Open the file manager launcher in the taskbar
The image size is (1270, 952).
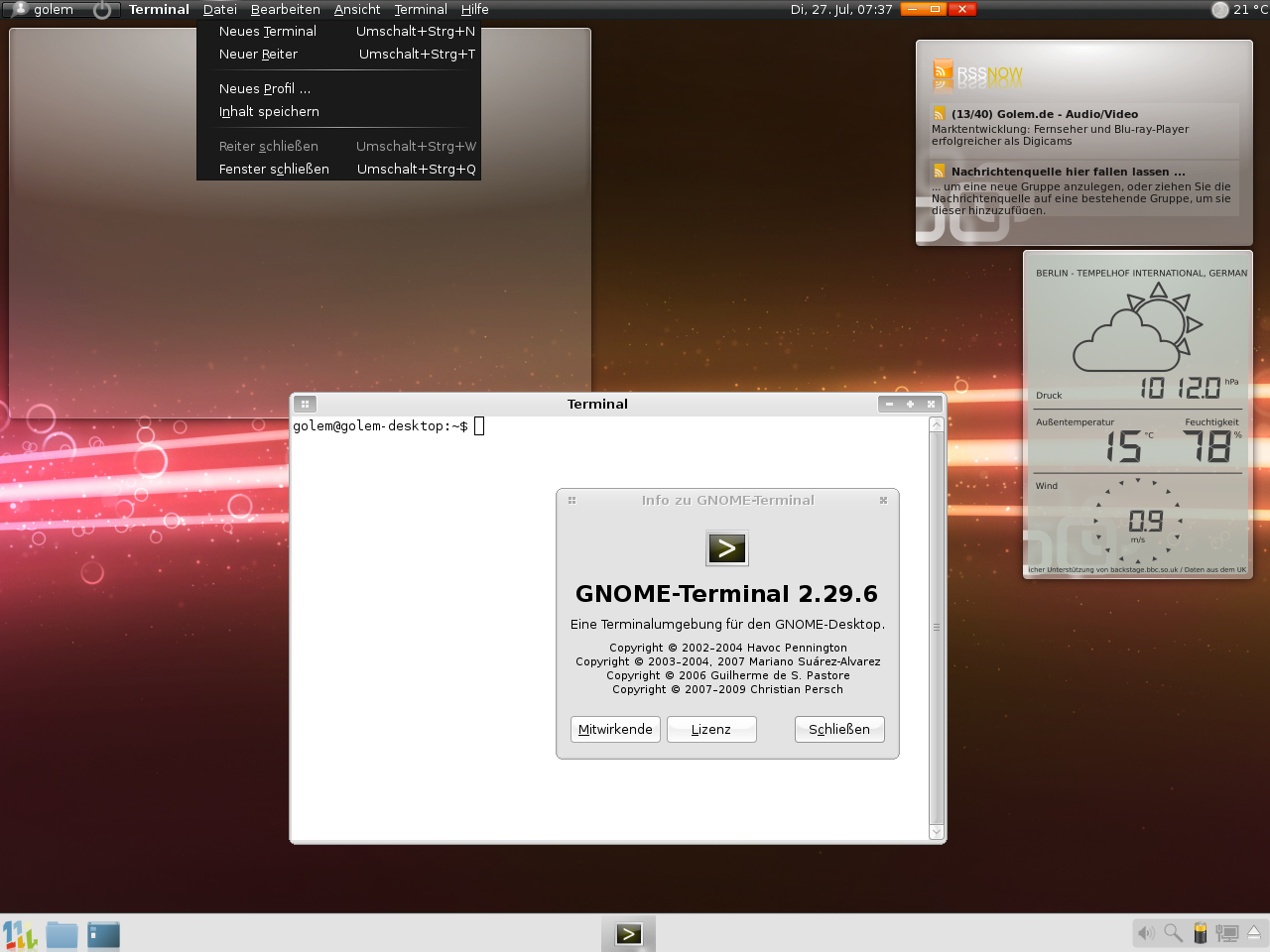(102, 933)
